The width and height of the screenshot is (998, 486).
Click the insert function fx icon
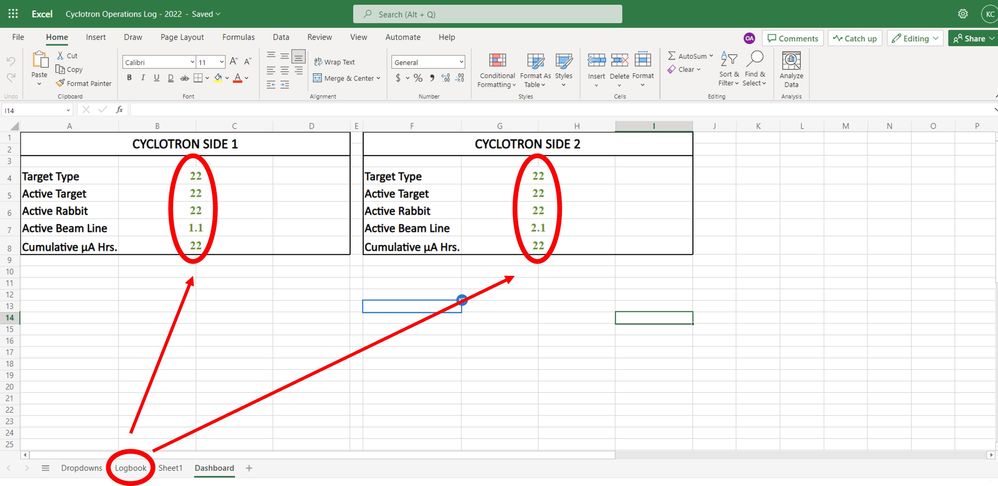119,109
